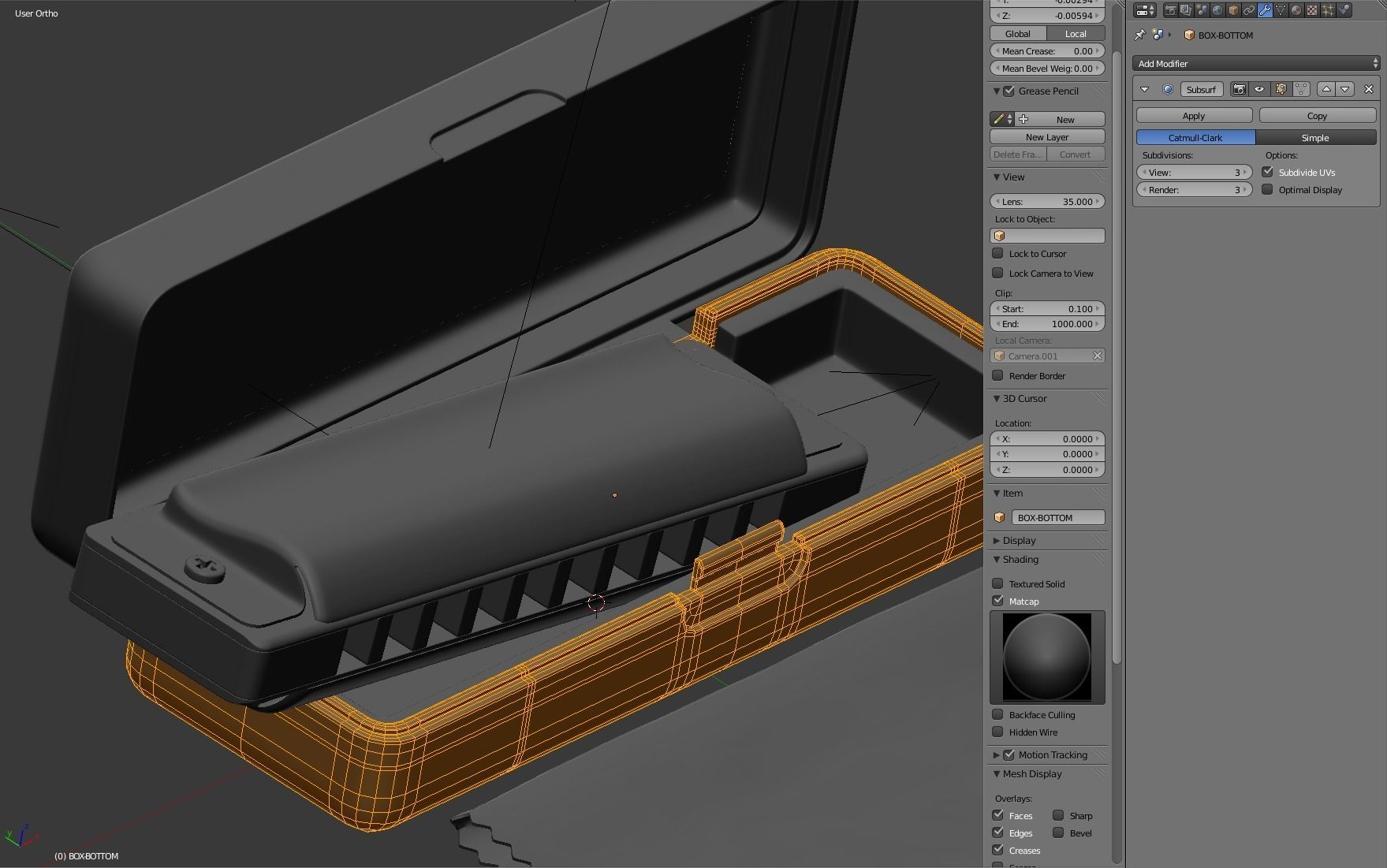Toggle Subsurf adjust edit cage icon
This screenshot has width=1387, height=868.
pos(1300,89)
